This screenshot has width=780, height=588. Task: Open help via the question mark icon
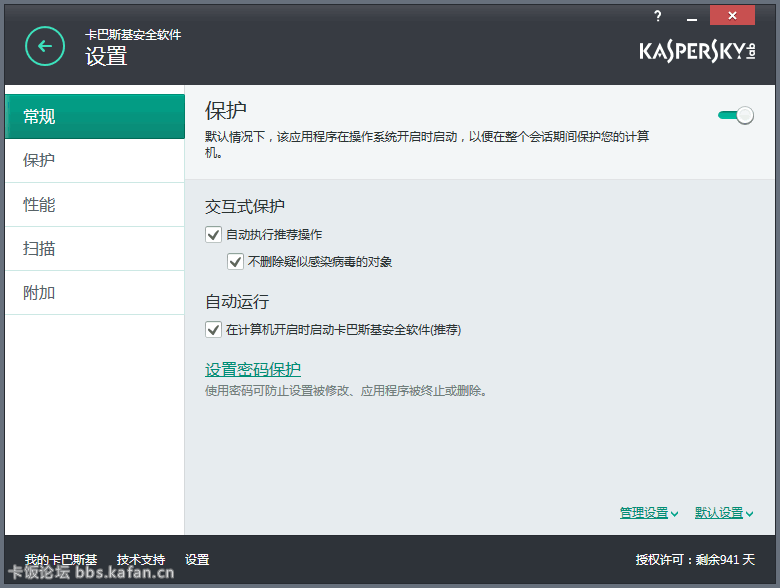tap(658, 16)
